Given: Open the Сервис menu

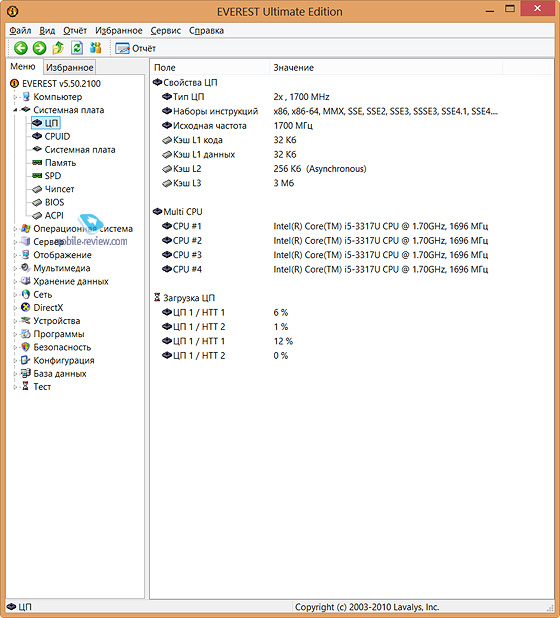Looking at the screenshot, I should click(166, 30).
